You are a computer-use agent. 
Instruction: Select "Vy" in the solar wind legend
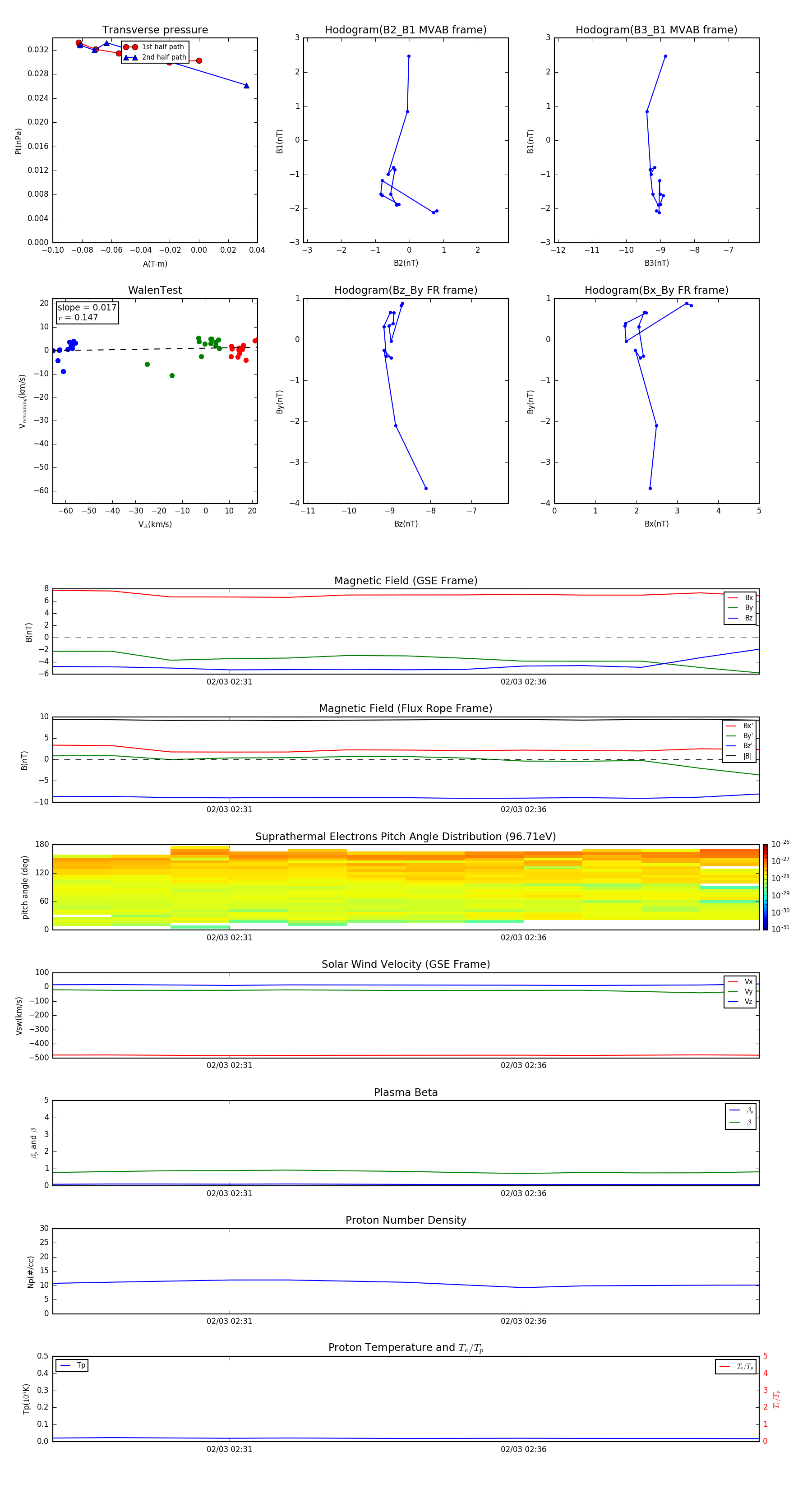740,991
